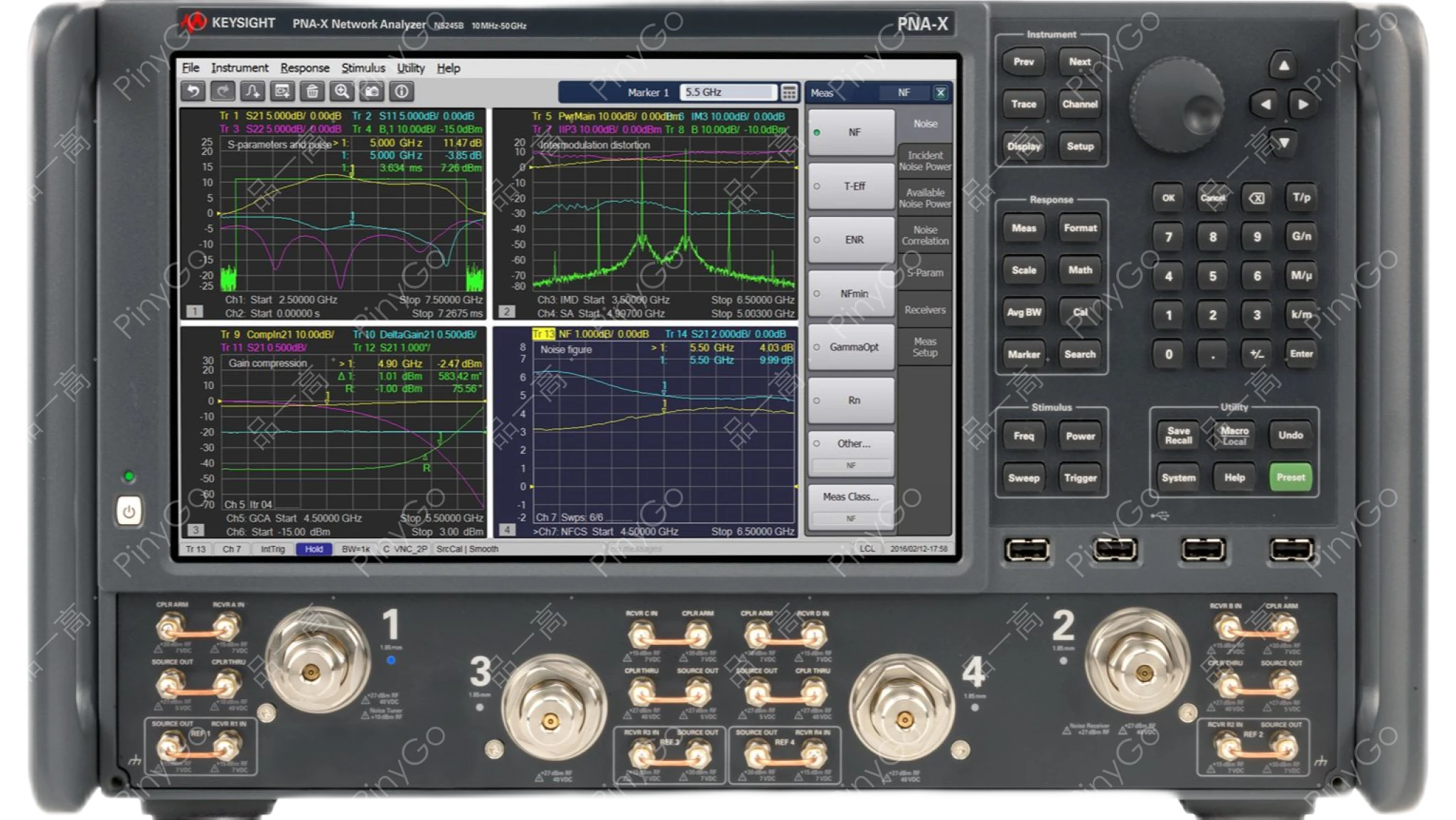
Task: Click the Marker 1 value field showing 5.5 GHz
Action: point(727,92)
